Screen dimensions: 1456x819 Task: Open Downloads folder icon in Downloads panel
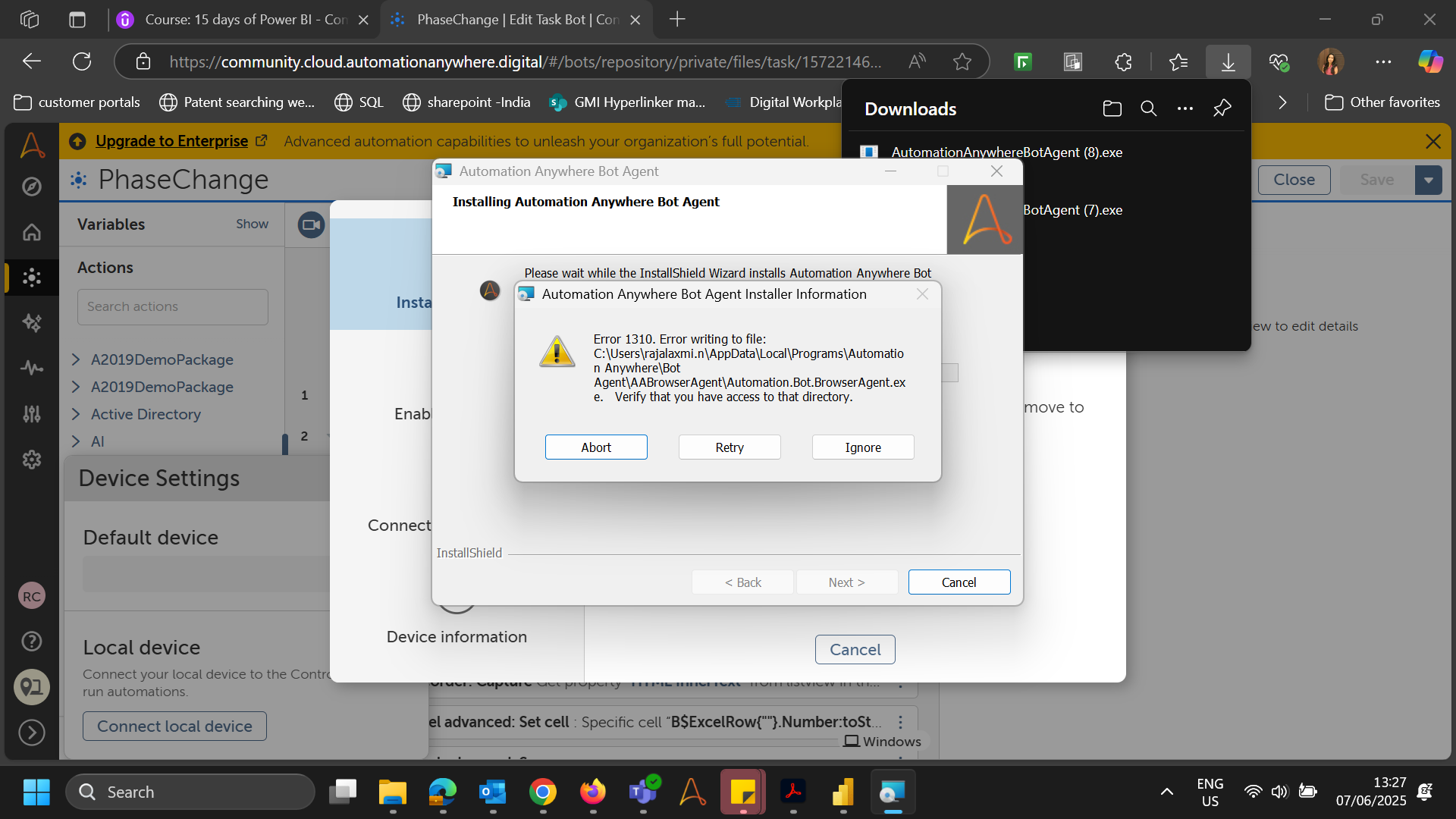1112,108
